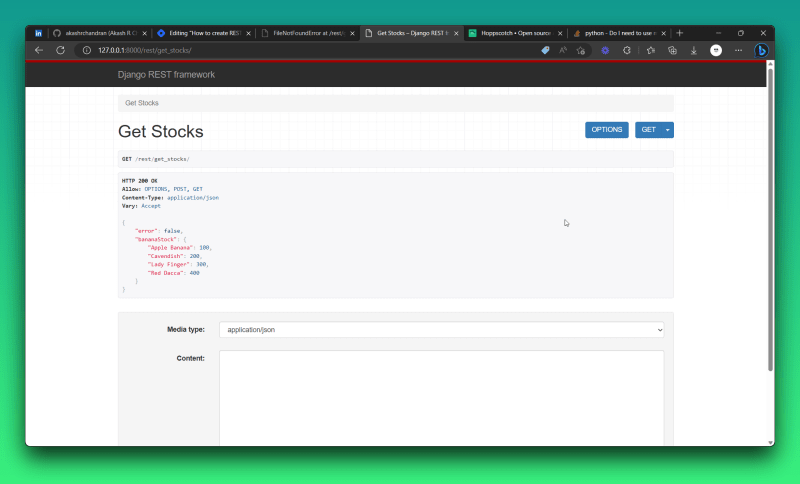This screenshot has height=484, width=800.
Task: Click the "error" key in response
Action: [146, 231]
